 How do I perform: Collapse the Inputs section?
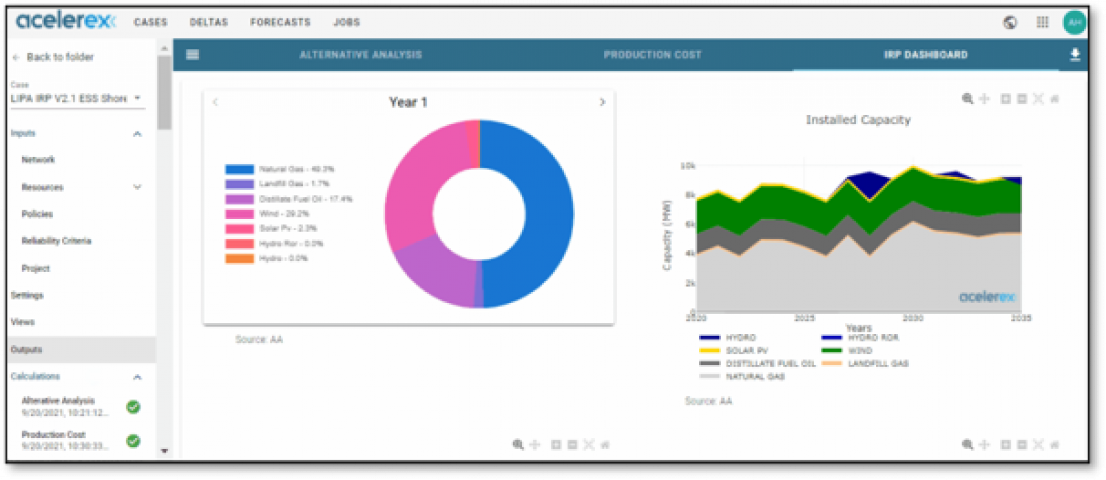137,133
